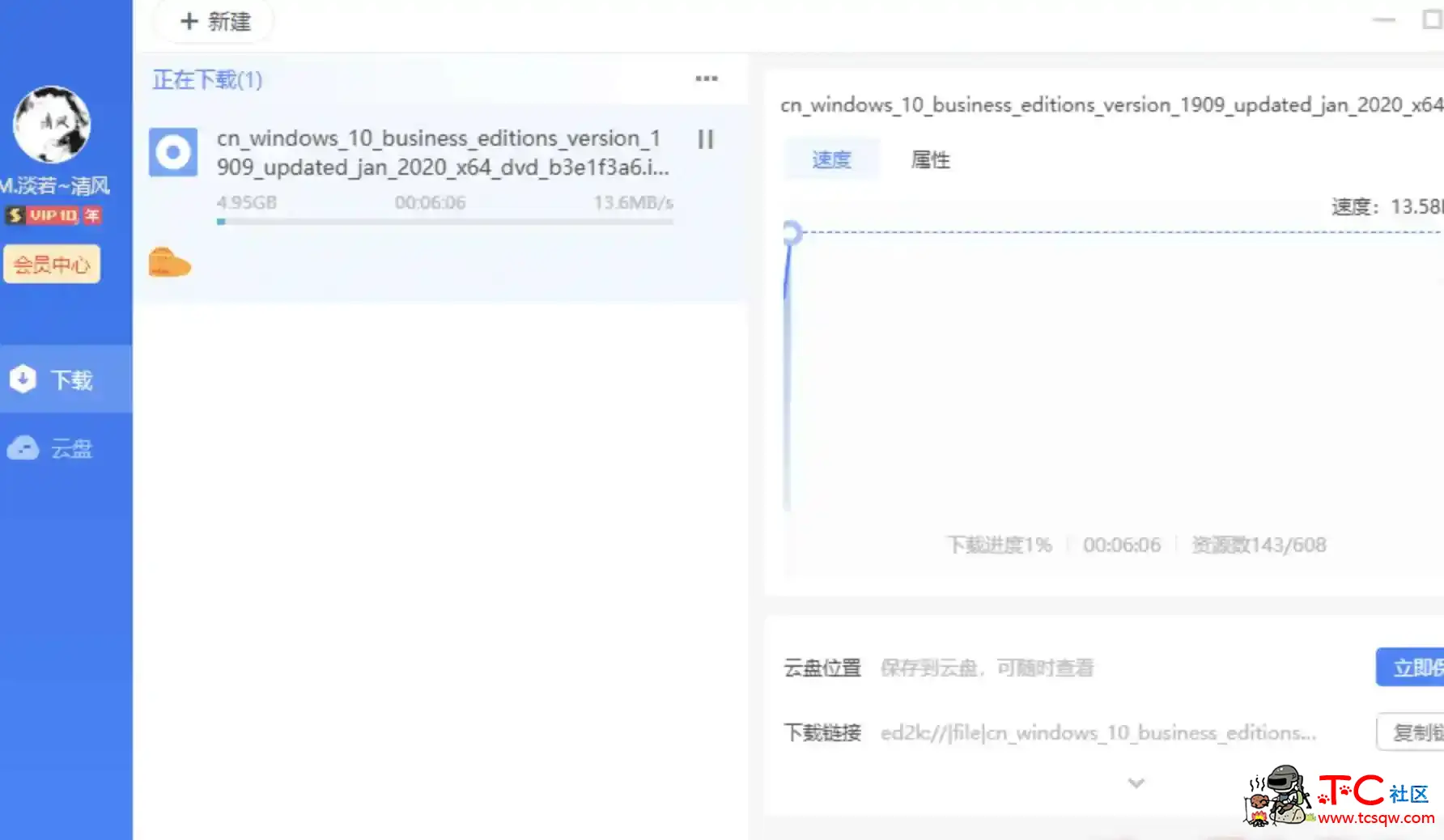Click the orange cloud acceleration icon

tap(169, 263)
